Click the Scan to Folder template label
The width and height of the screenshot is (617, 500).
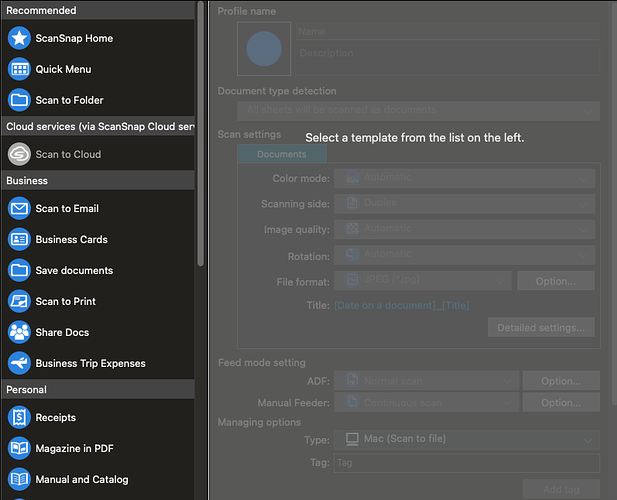pyautogui.click(x=69, y=100)
